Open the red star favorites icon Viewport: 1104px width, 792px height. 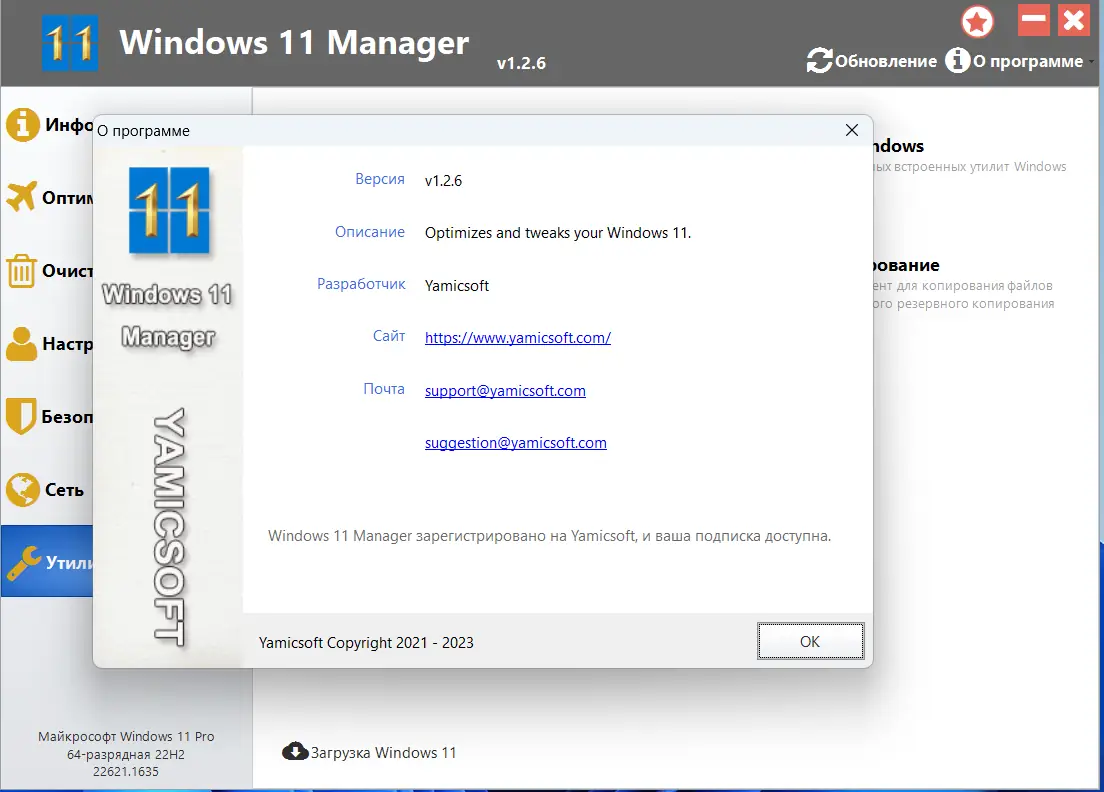point(977,20)
